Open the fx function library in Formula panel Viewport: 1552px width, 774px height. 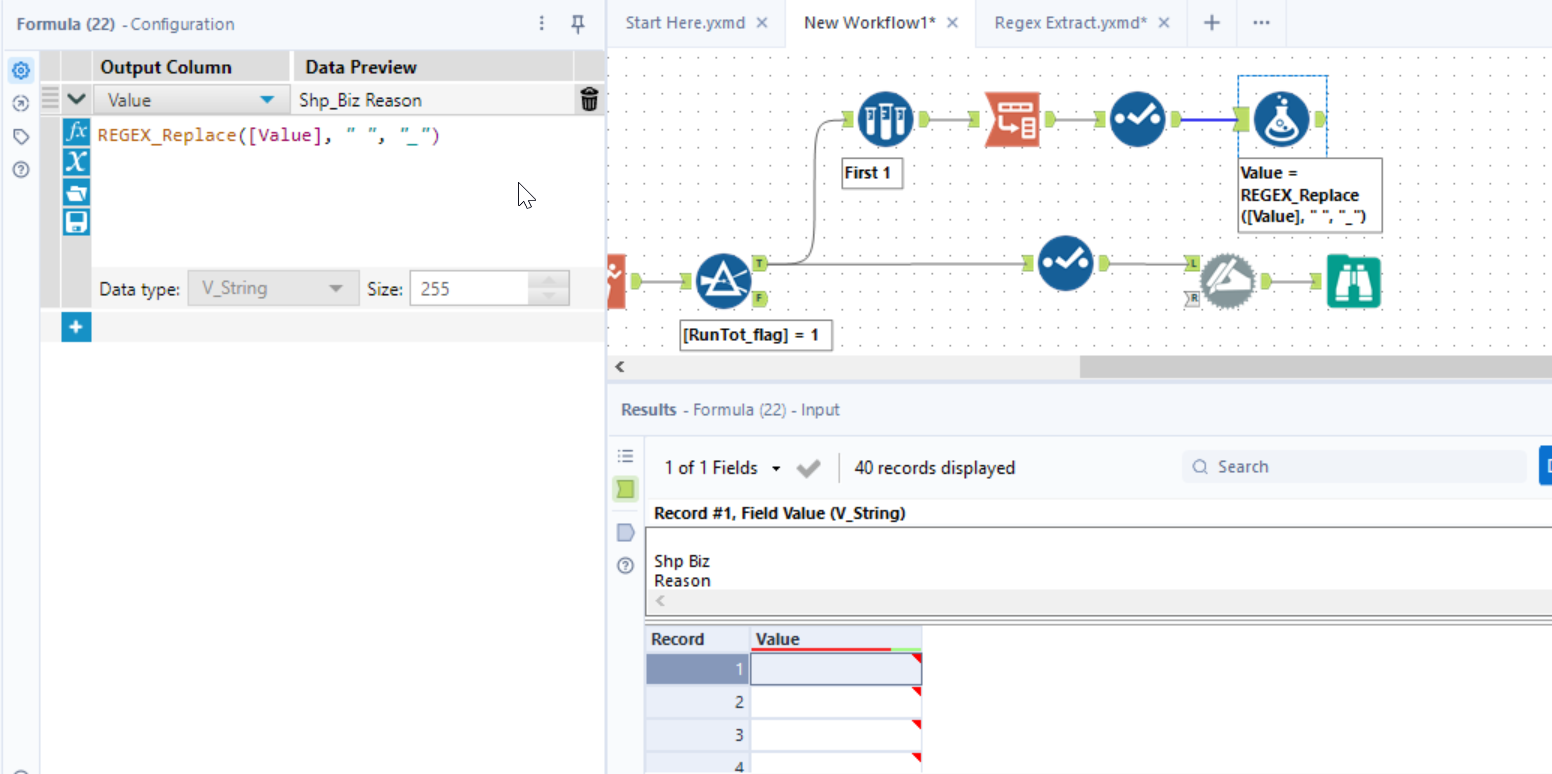point(76,134)
